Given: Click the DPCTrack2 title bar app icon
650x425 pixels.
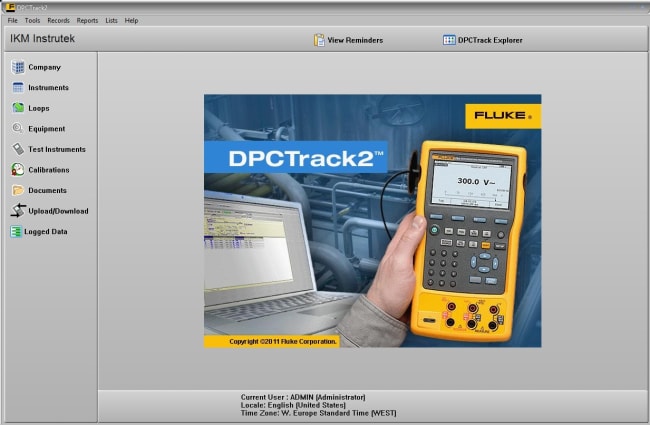Looking at the screenshot, I should [10, 7].
